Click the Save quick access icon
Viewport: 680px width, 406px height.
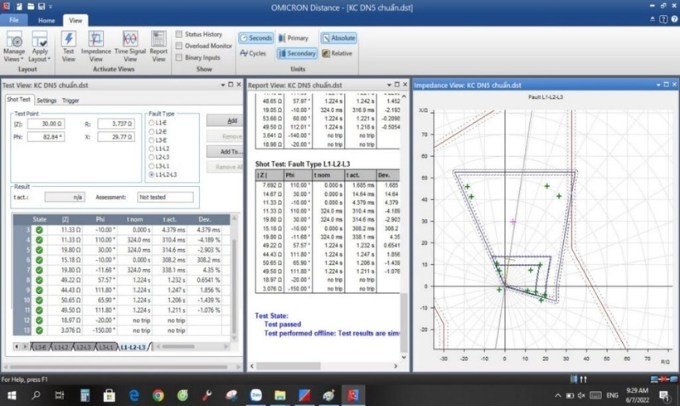click(41, 7)
